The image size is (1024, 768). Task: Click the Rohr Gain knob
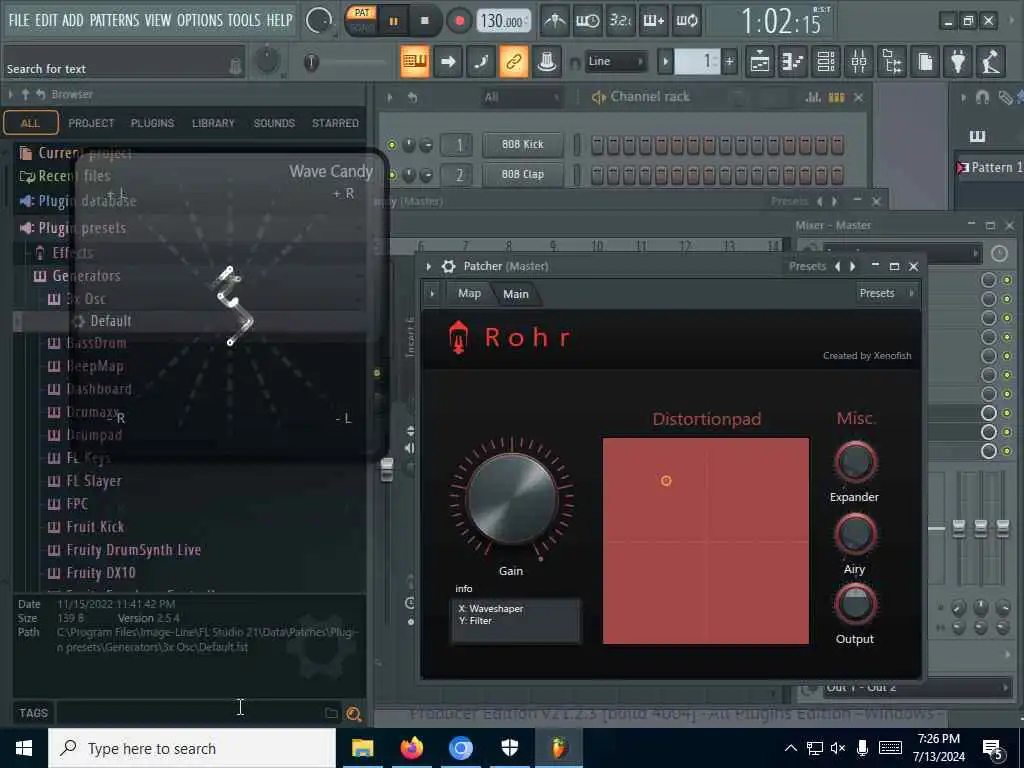click(511, 498)
